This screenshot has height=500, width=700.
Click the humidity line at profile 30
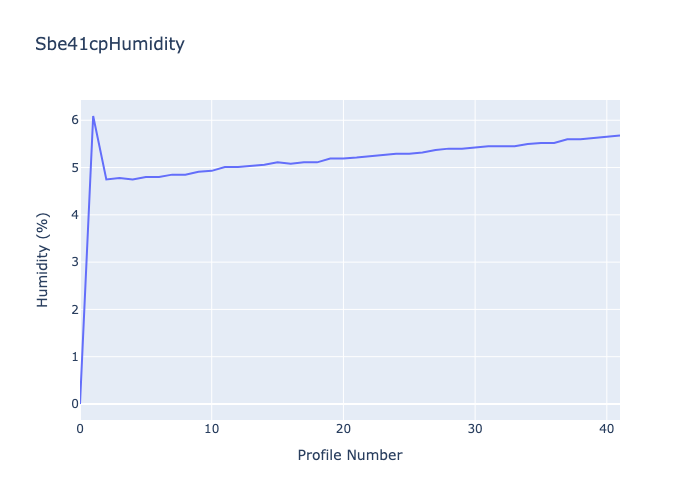475,147
